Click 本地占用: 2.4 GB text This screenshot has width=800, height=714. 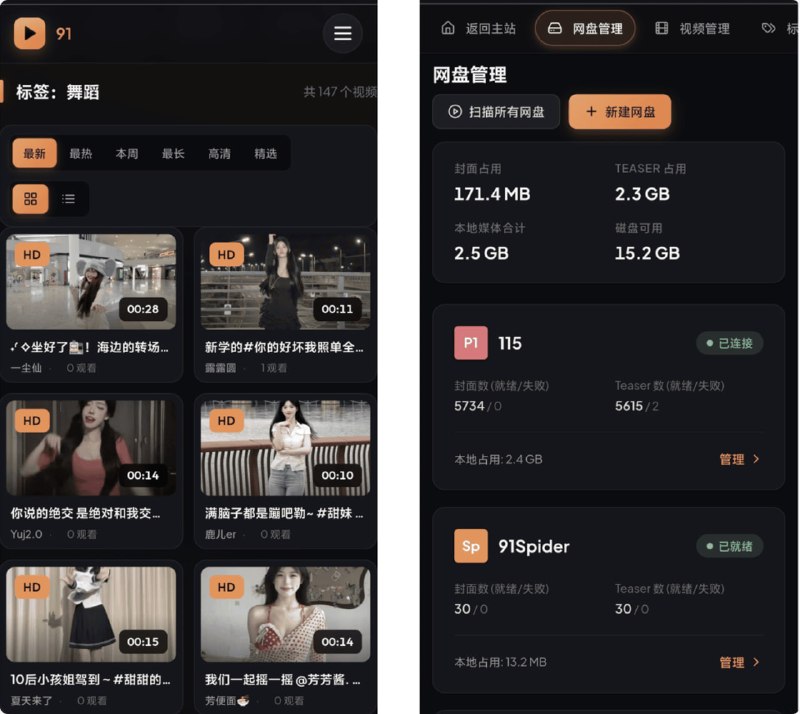tap(498, 459)
